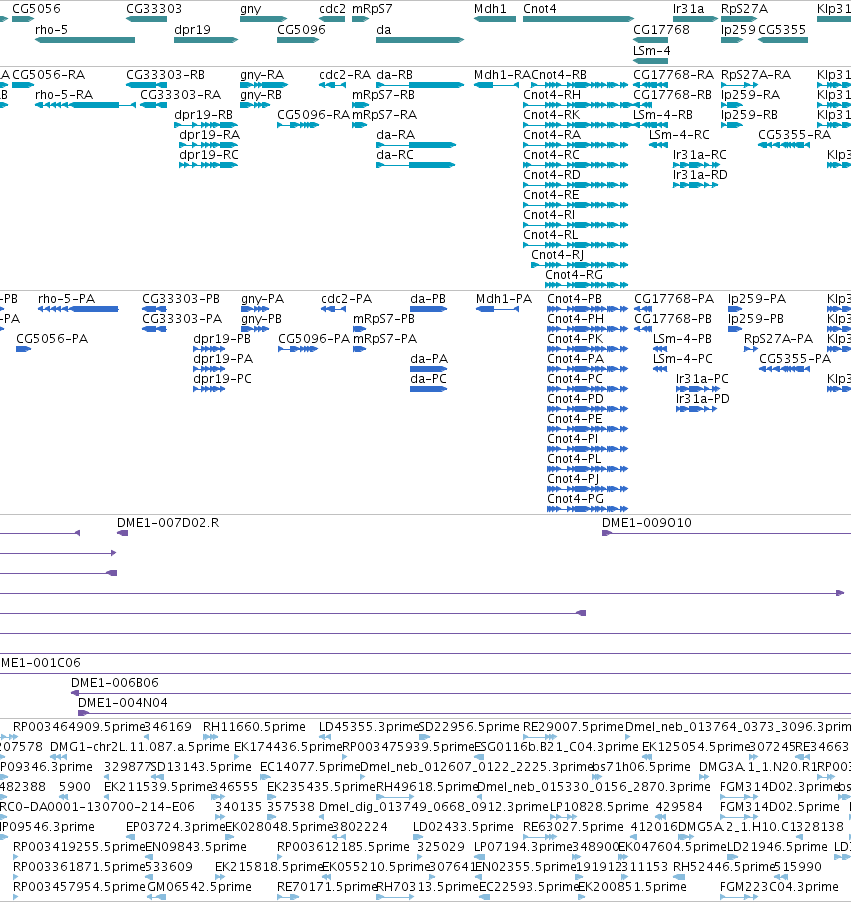Click protein dpr19-PC
This screenshot has width=851, height=902.
[222, 379]
